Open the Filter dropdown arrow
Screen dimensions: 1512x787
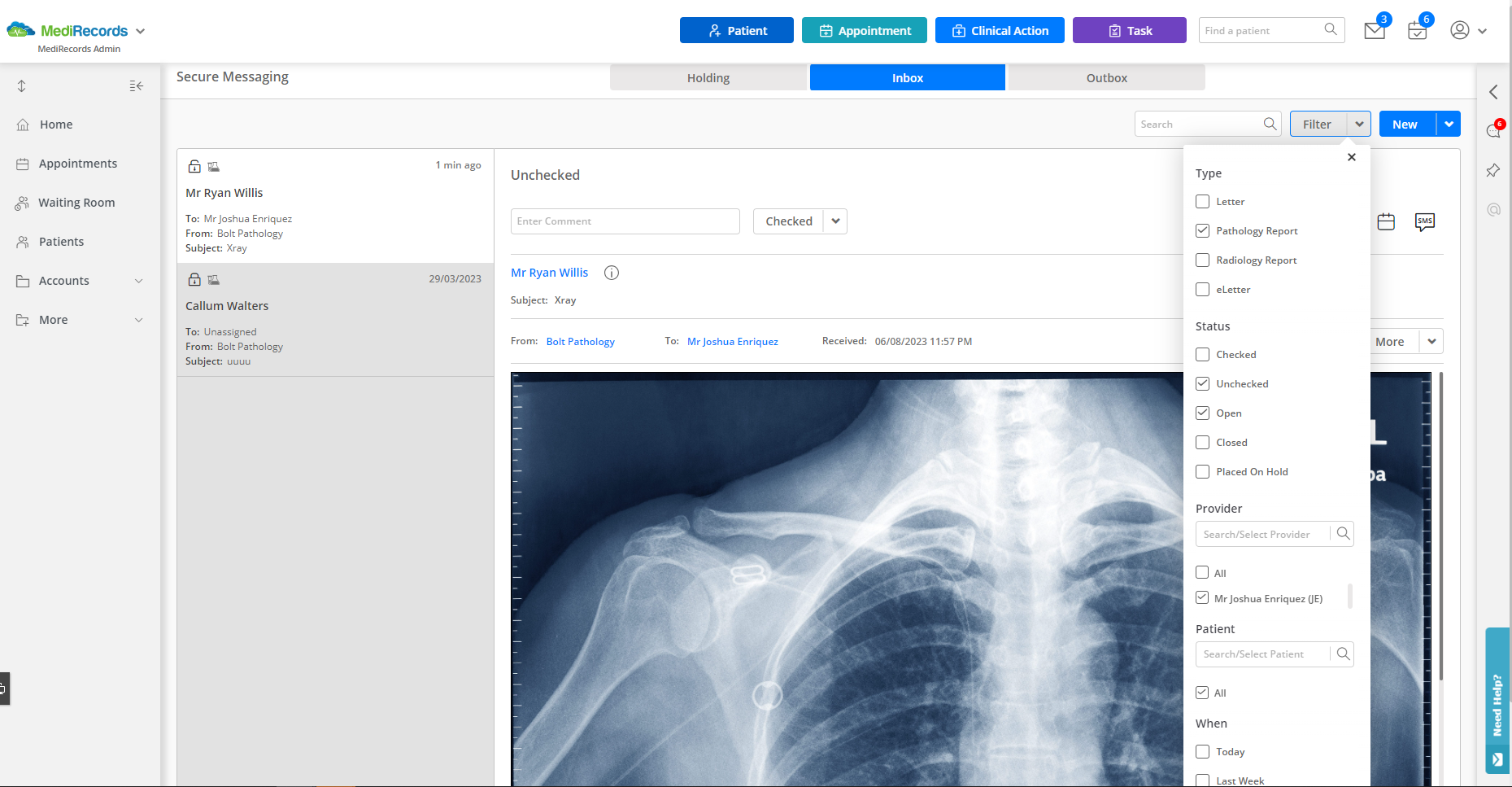[x=1359, y=124]
